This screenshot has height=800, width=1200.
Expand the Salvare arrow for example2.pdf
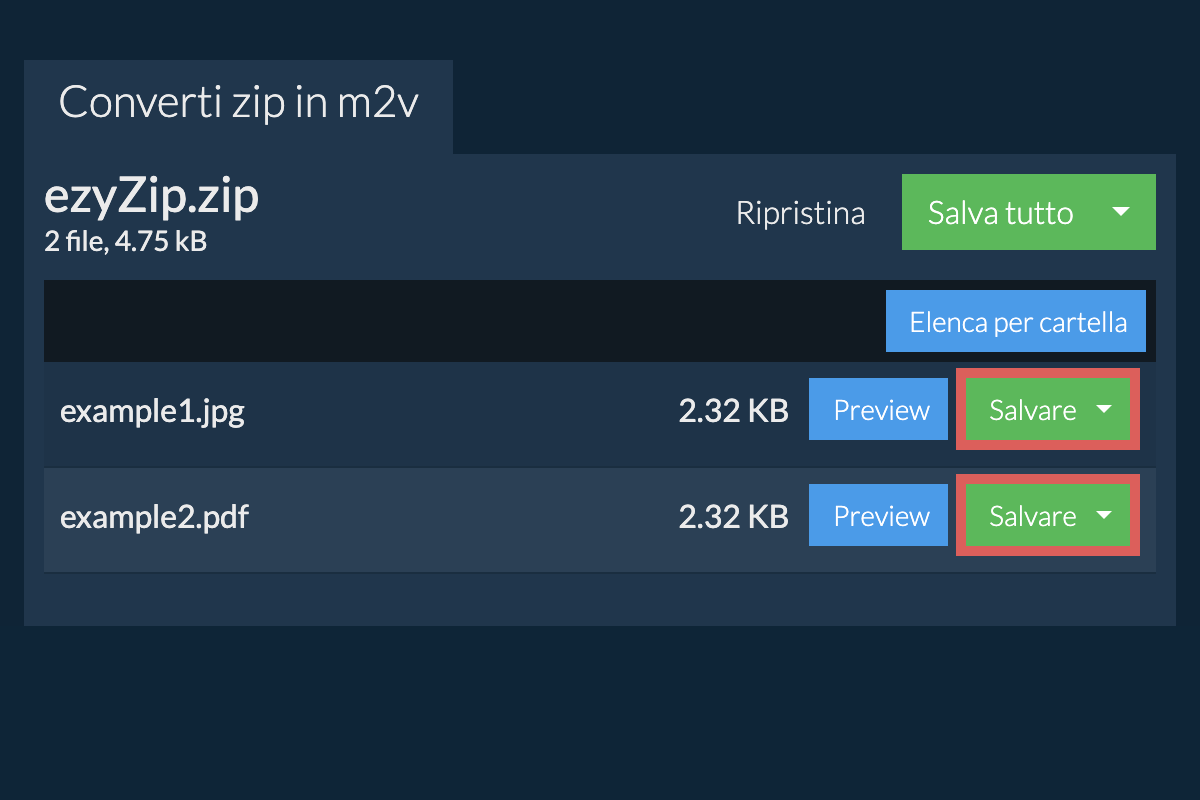pyautogui.click(x=1104, y=516)
